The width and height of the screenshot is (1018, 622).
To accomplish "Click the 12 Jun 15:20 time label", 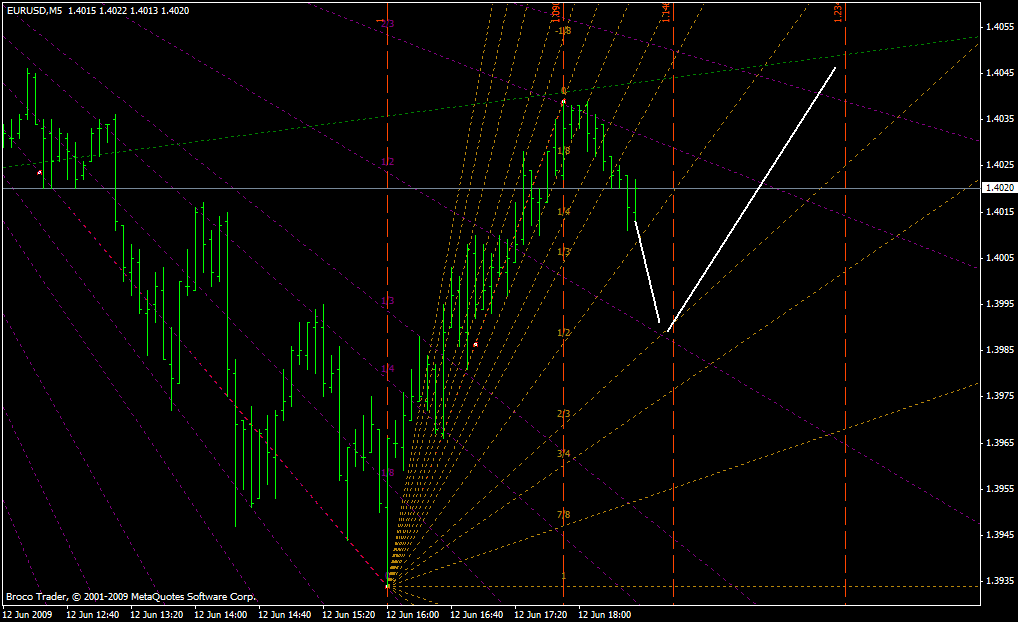I will (x=349, y=614).
